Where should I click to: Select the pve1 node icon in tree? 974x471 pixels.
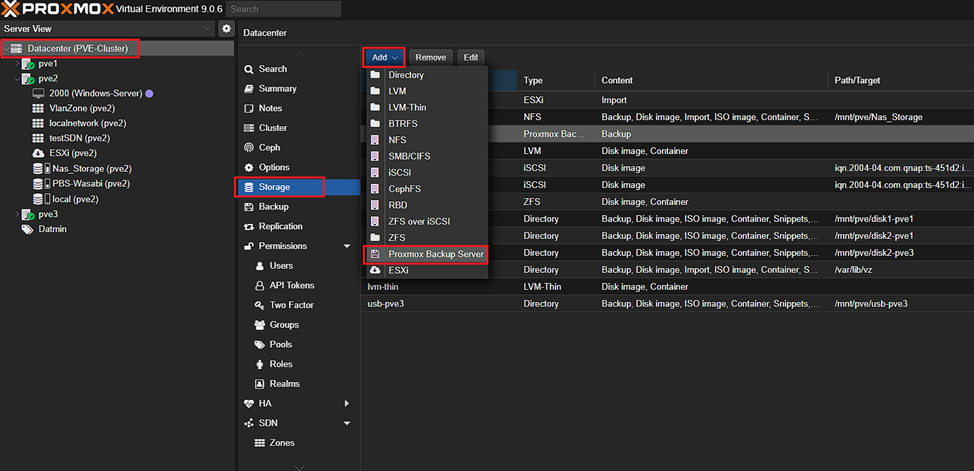click(28, 63)
